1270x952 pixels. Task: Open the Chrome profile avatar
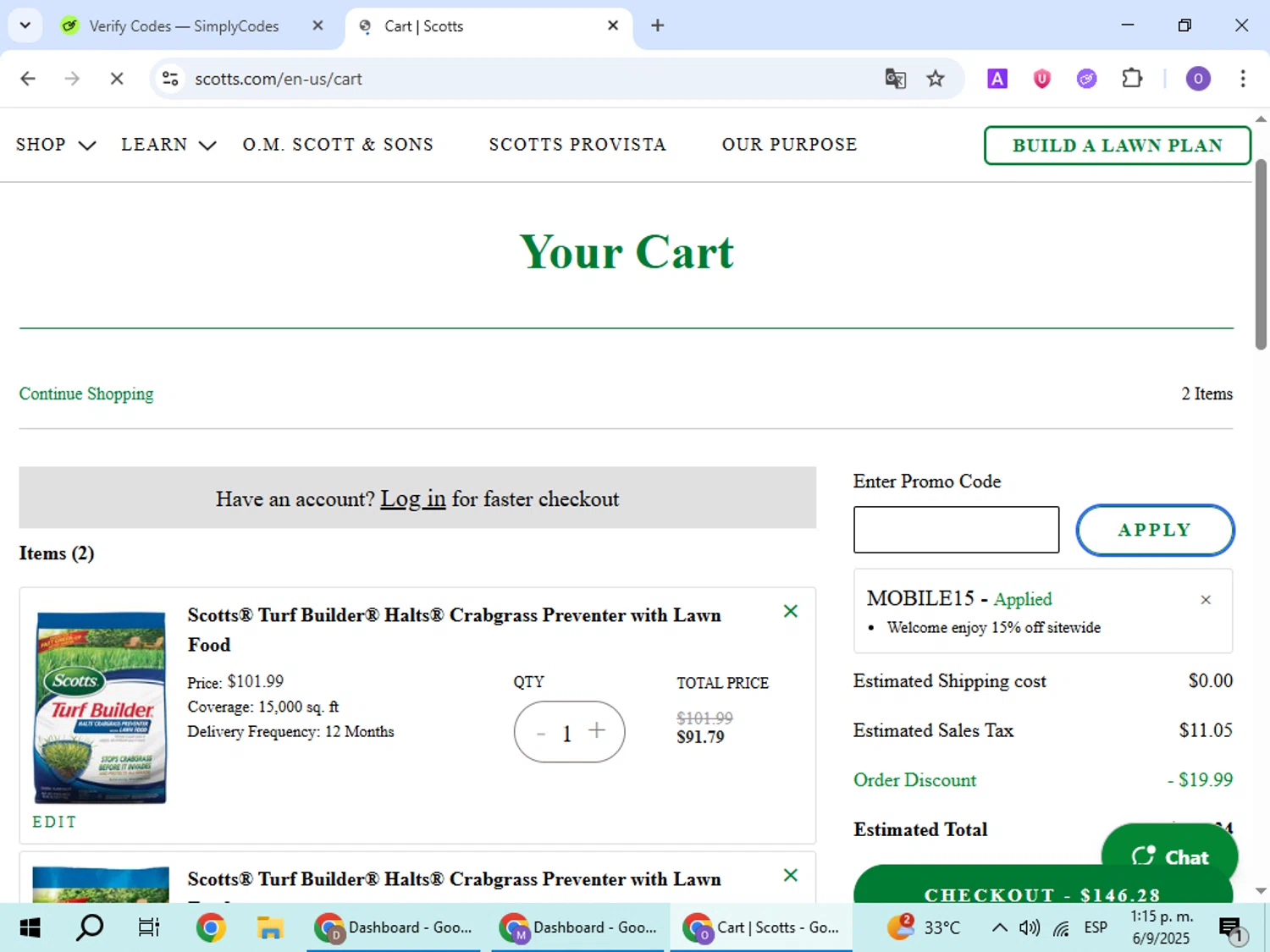click(x=1198, y=79)
